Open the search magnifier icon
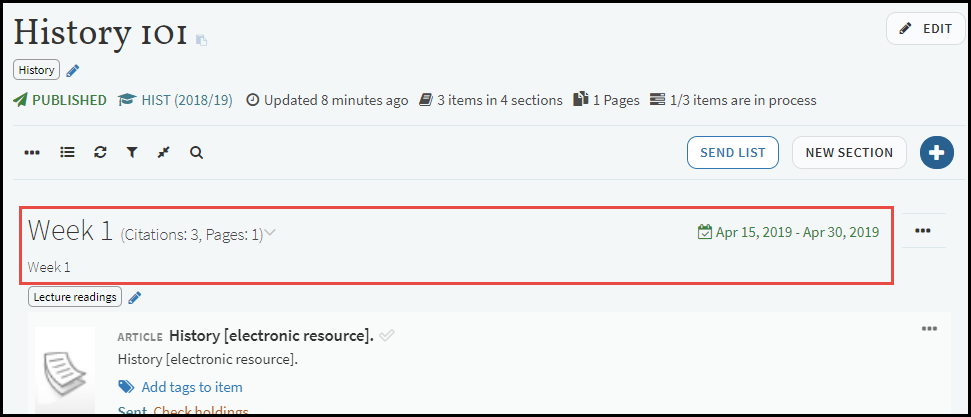Viewport: 971px width, 417px height. click(196, 152)
